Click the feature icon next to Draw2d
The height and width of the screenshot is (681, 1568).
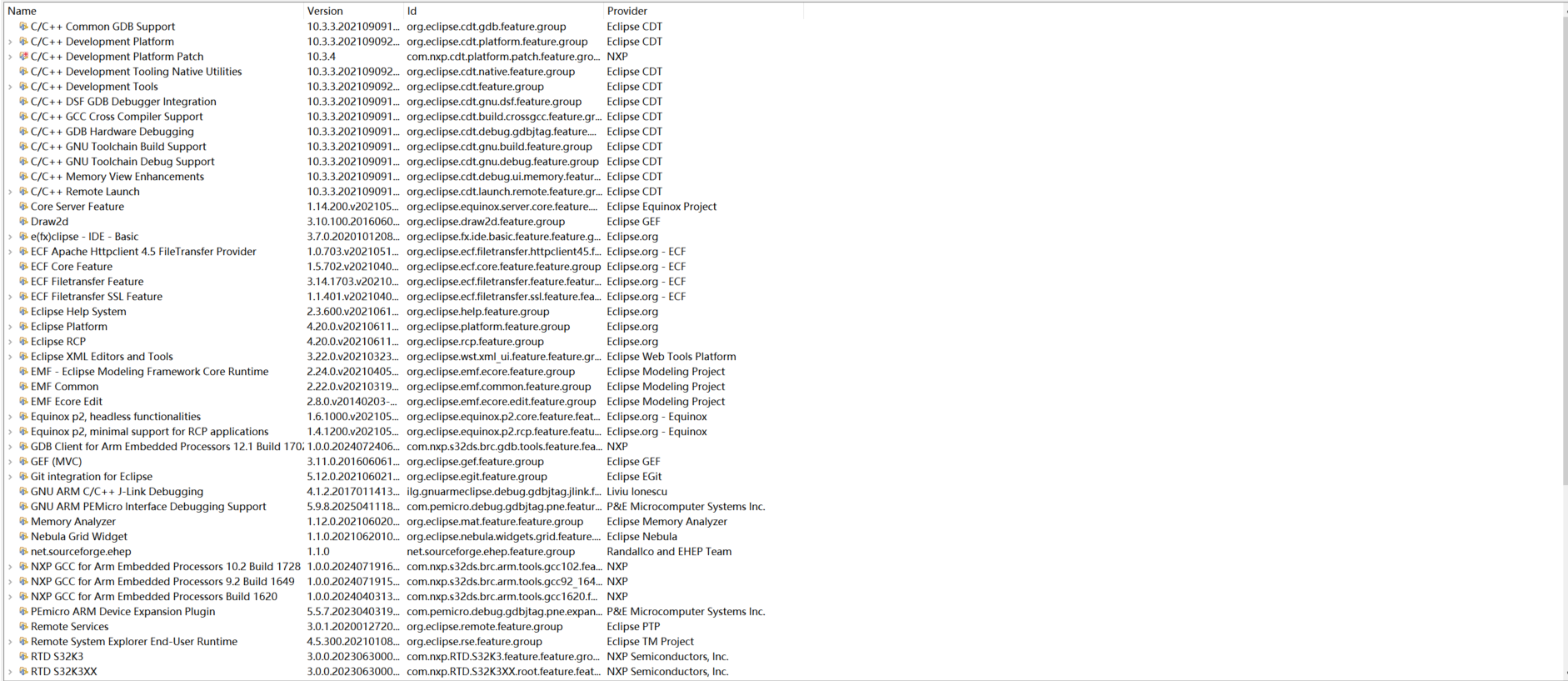coord(23,222)
